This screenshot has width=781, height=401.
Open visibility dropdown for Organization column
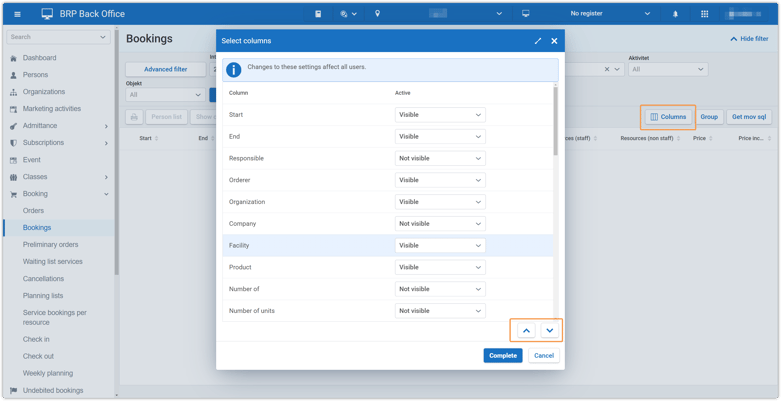tap(440, 202)
